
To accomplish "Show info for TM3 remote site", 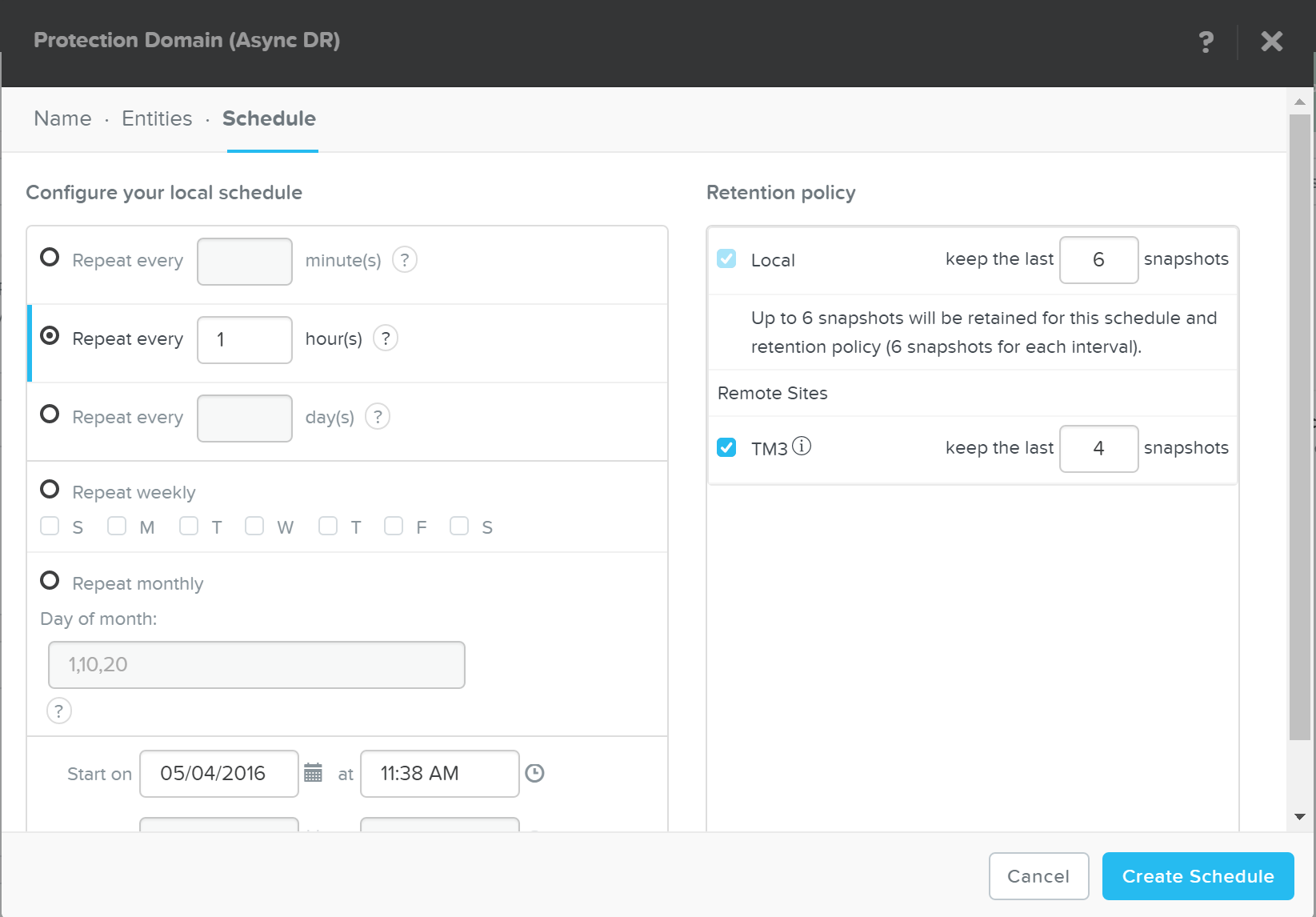I will [x=802, y=446].
